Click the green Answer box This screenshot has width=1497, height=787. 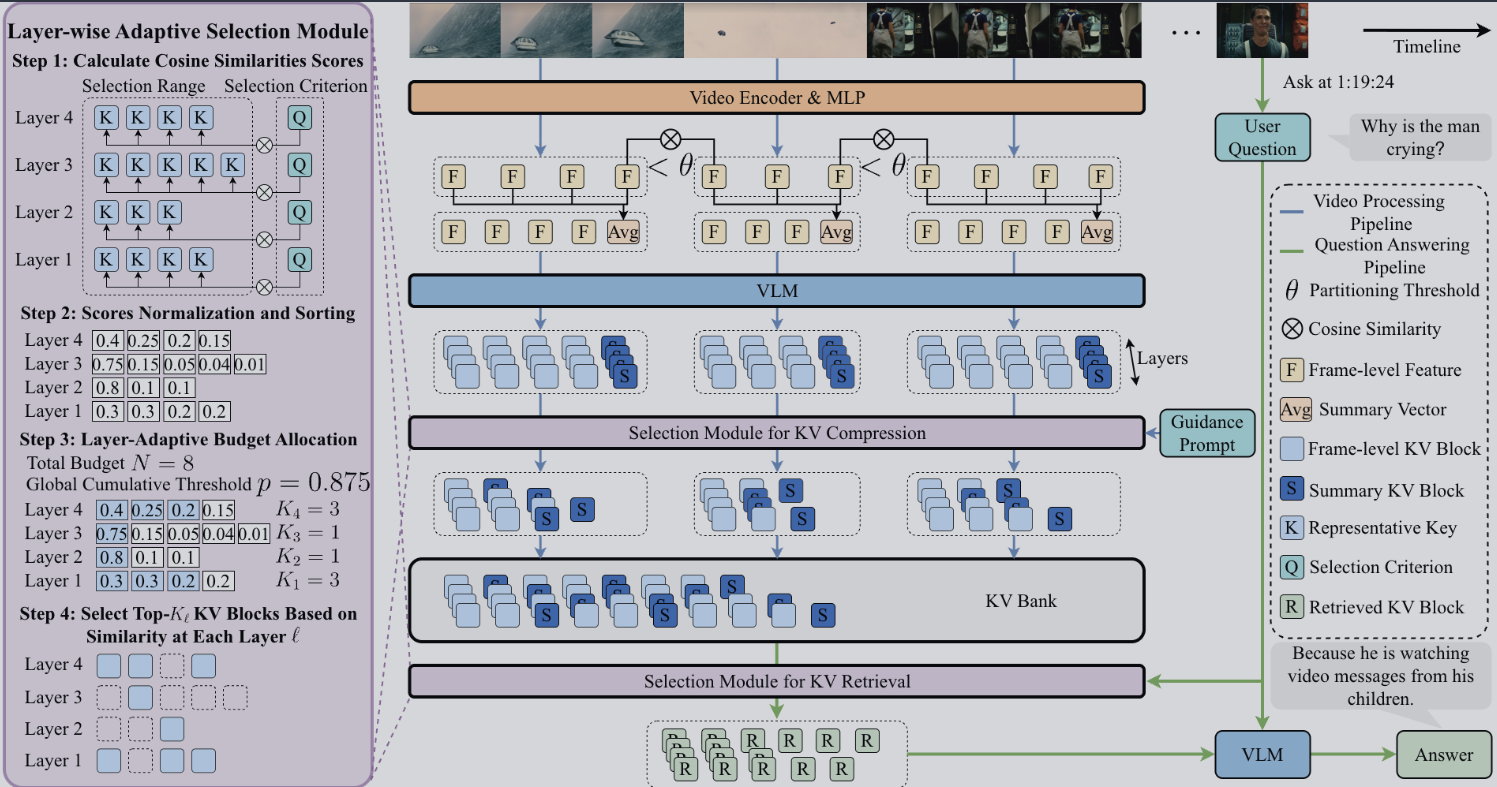pos(1443,755)
